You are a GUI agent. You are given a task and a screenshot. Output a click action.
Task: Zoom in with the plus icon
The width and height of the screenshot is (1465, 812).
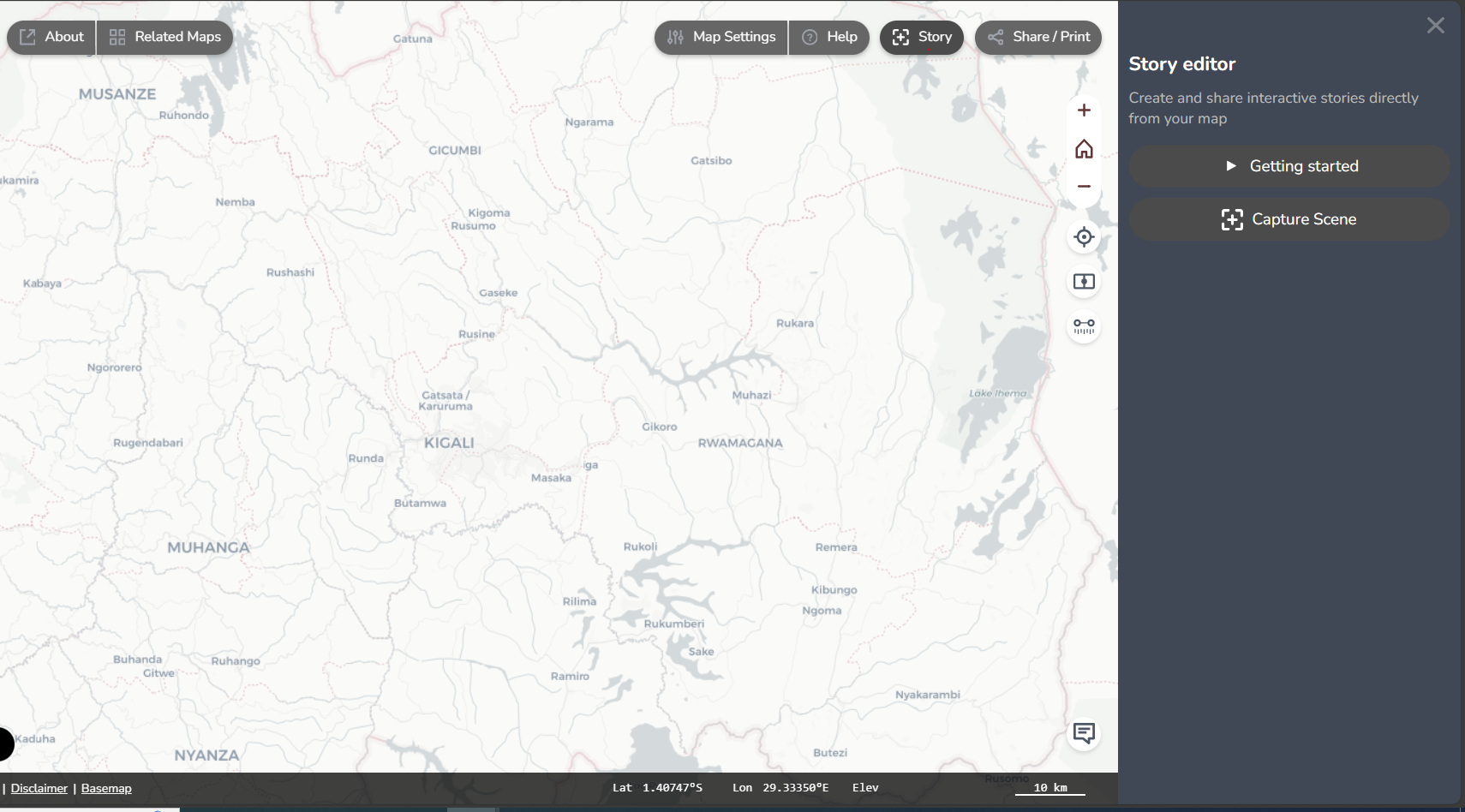coord(1084,110)
